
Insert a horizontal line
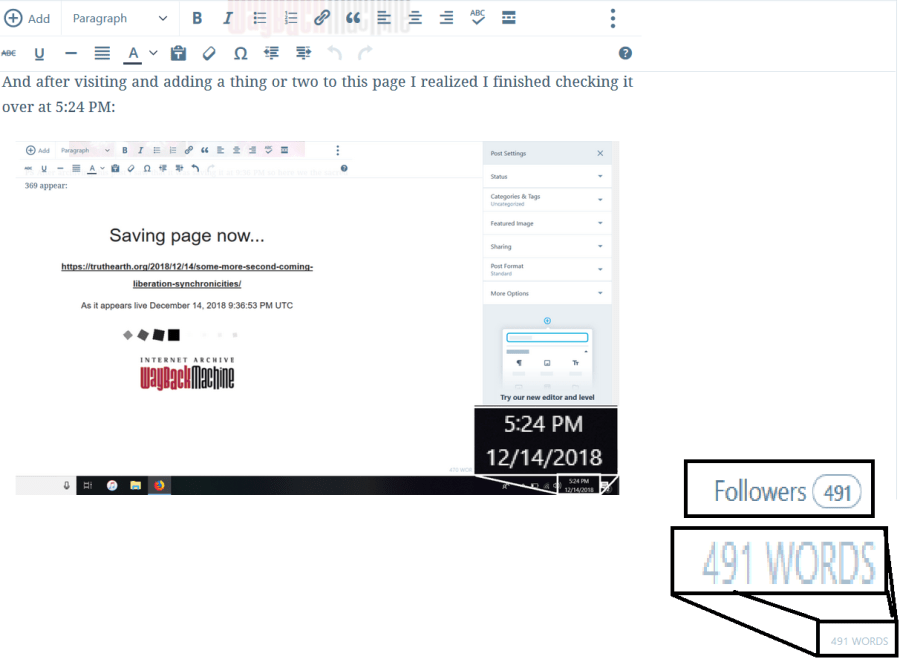pos(71,53)
